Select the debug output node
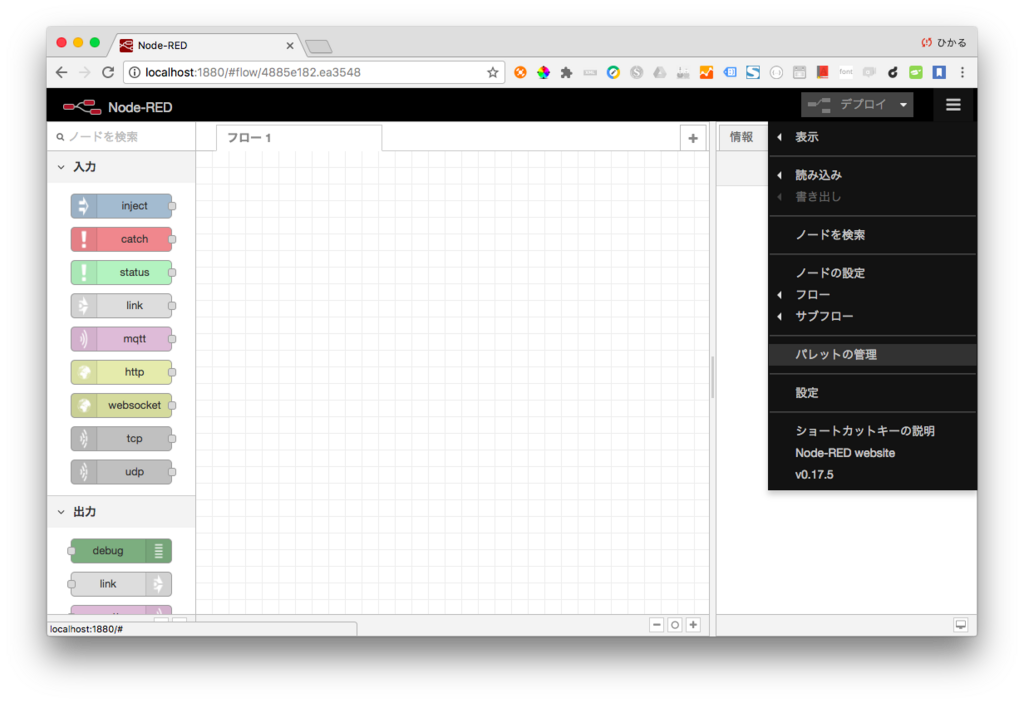Viewport: 1024px width, 703px height. 121,551
